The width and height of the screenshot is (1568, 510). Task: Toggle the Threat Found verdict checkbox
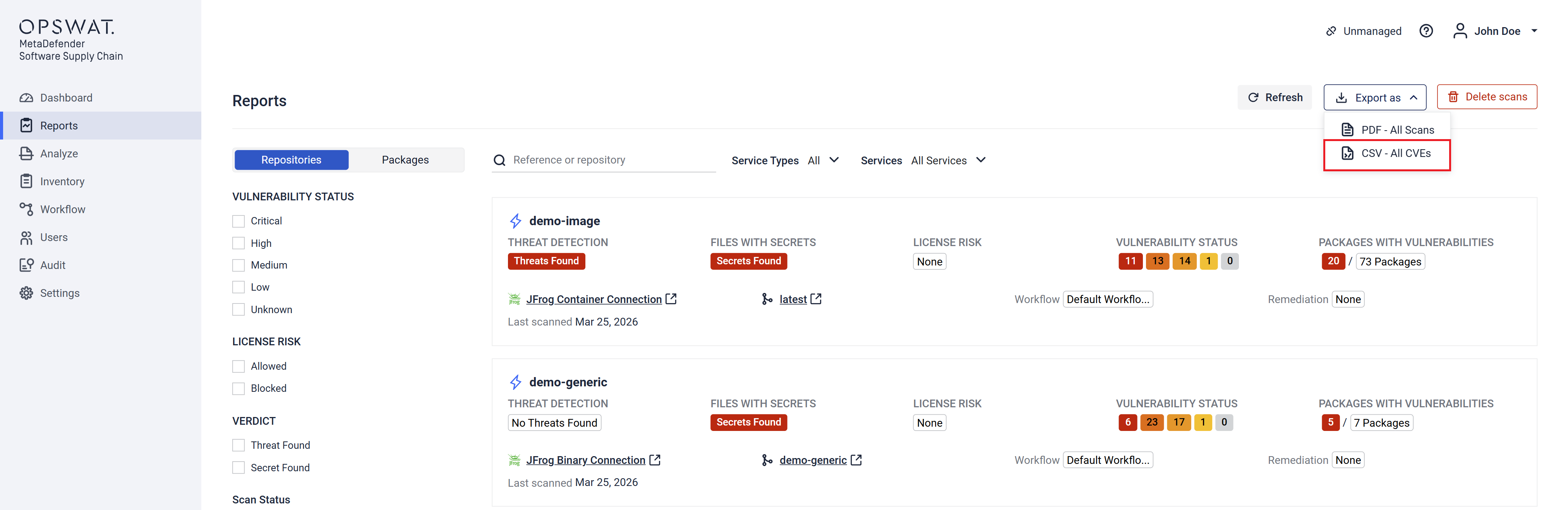pos(238,445)
